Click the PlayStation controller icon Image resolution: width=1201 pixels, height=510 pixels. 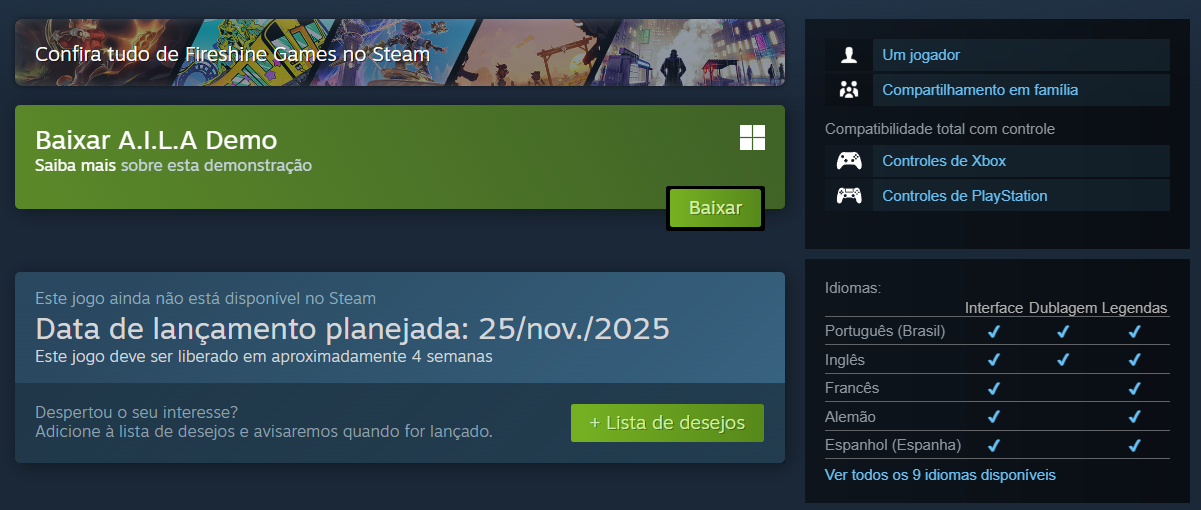tap(849, 196)
